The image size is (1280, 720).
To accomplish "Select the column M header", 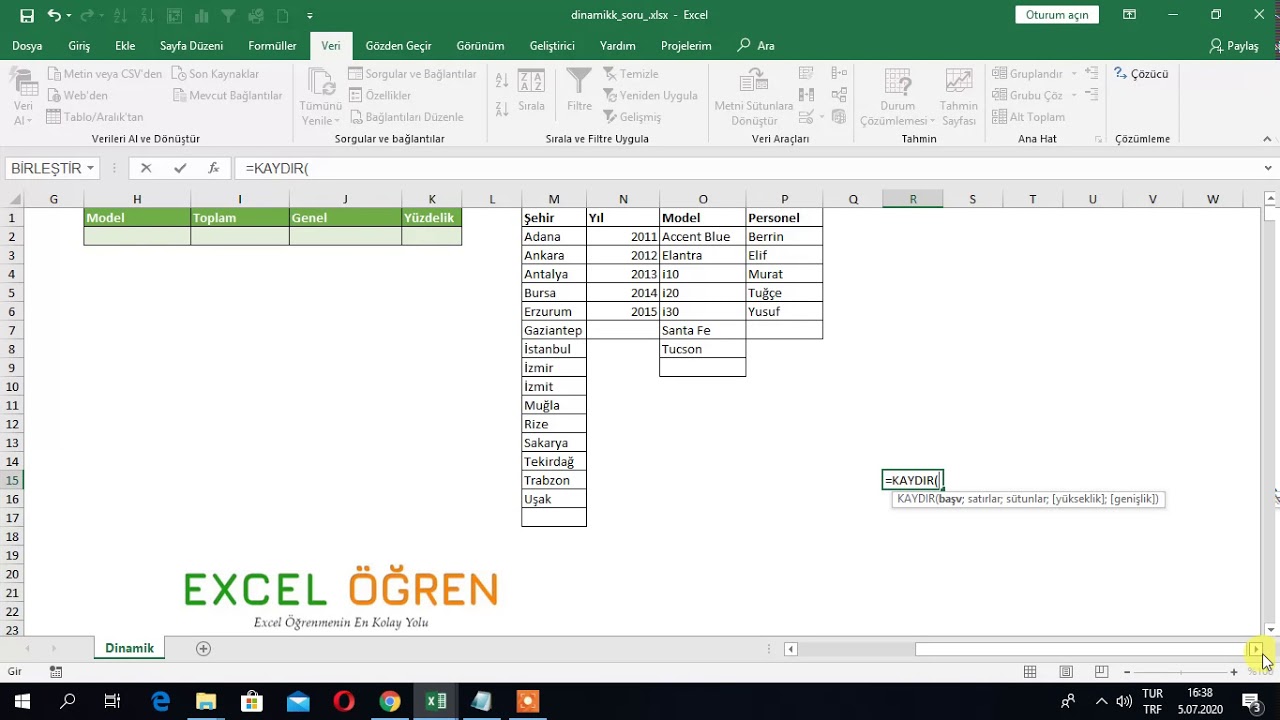I will tap(554, 199).
